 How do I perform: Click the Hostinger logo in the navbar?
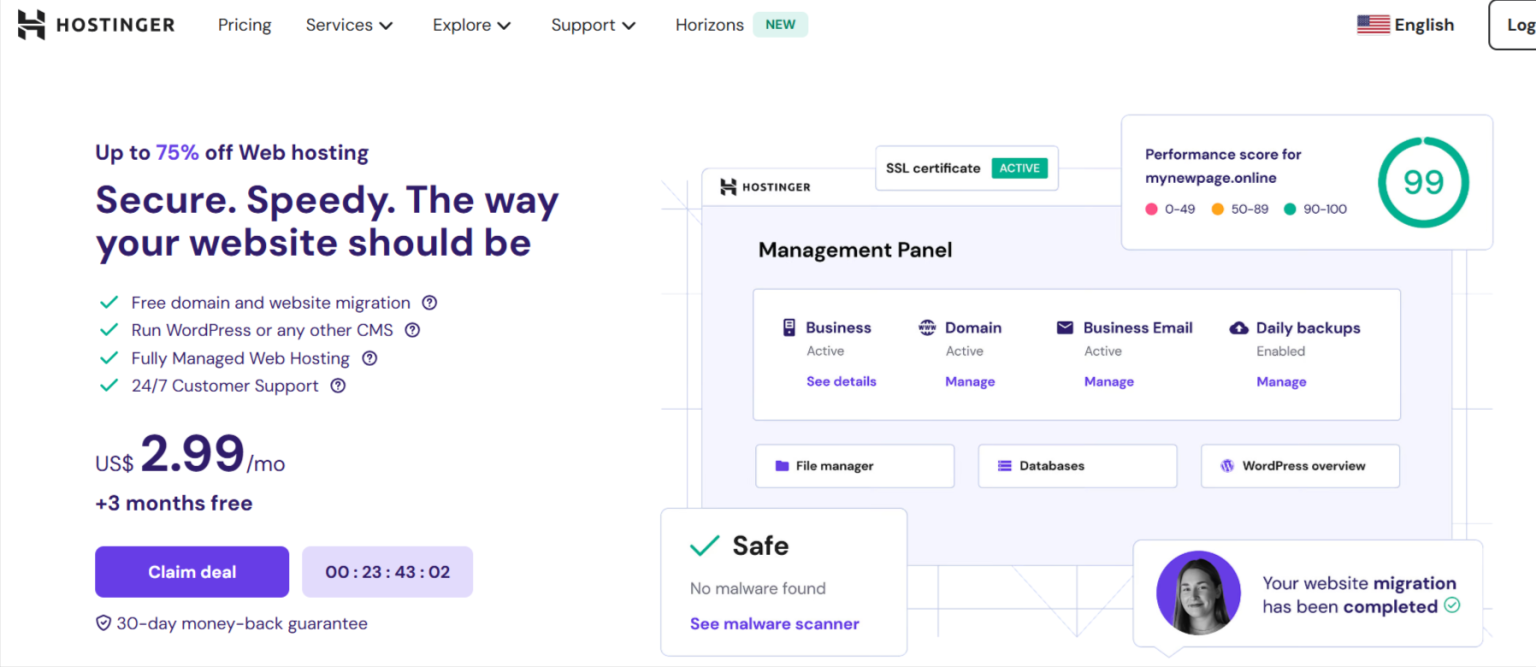[x=95, y=24]
